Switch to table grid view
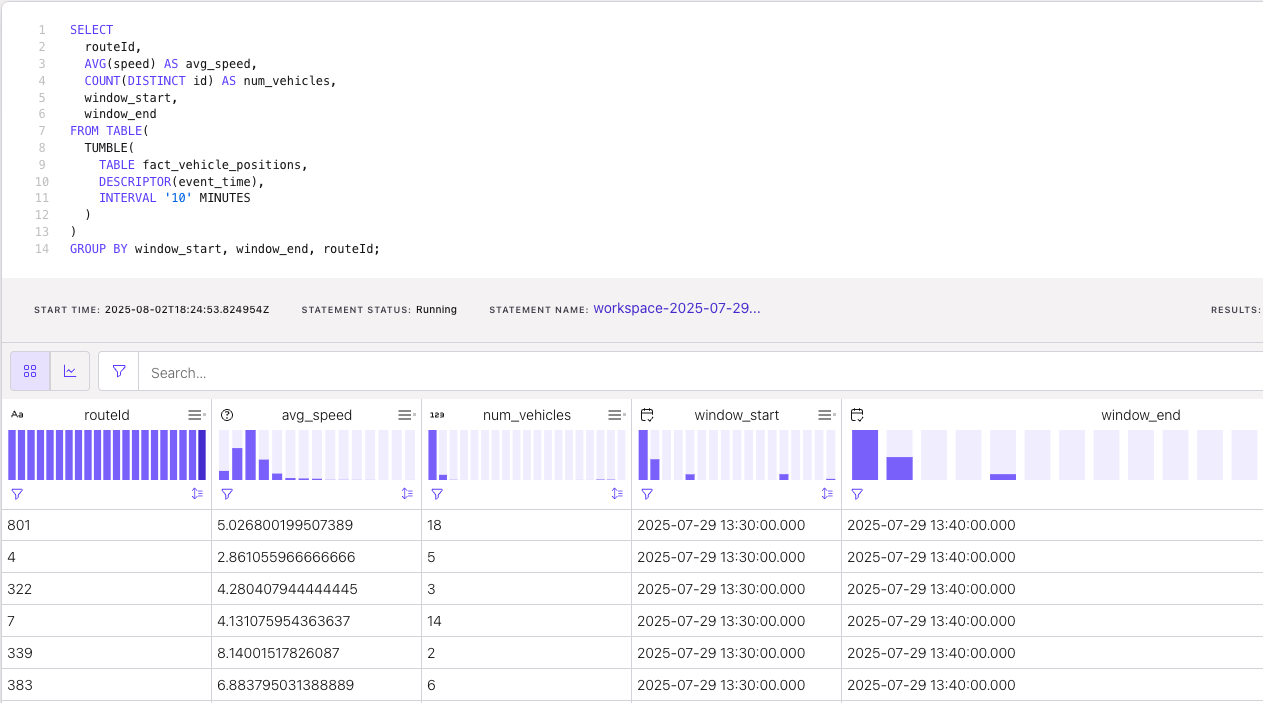The height and width of the screenshot is (703, 1263). coord(30,371)
